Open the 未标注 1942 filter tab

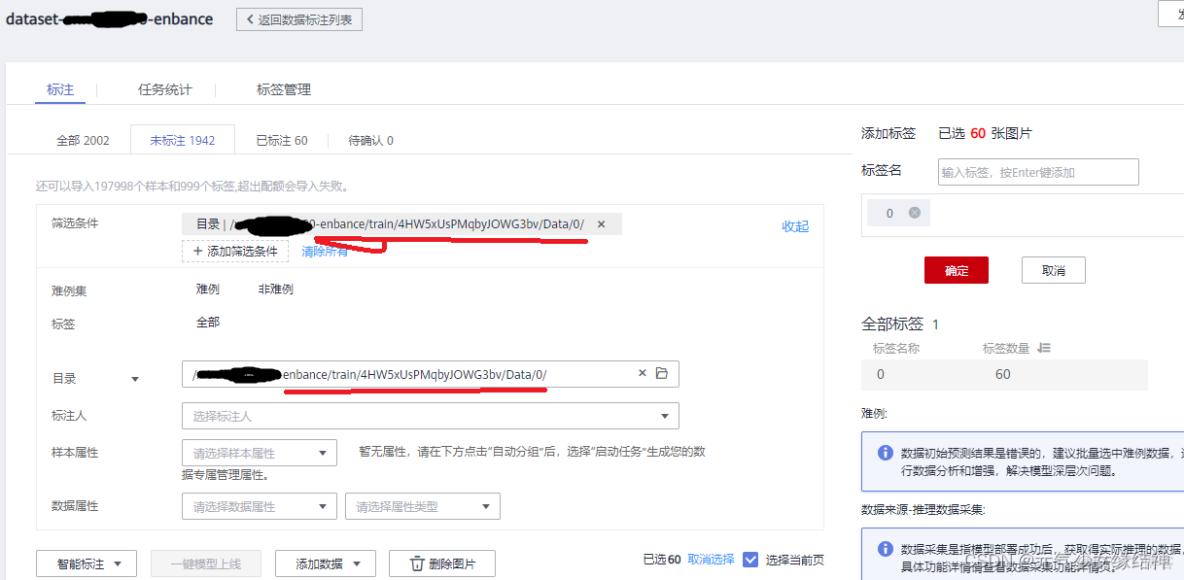[182, 140]
